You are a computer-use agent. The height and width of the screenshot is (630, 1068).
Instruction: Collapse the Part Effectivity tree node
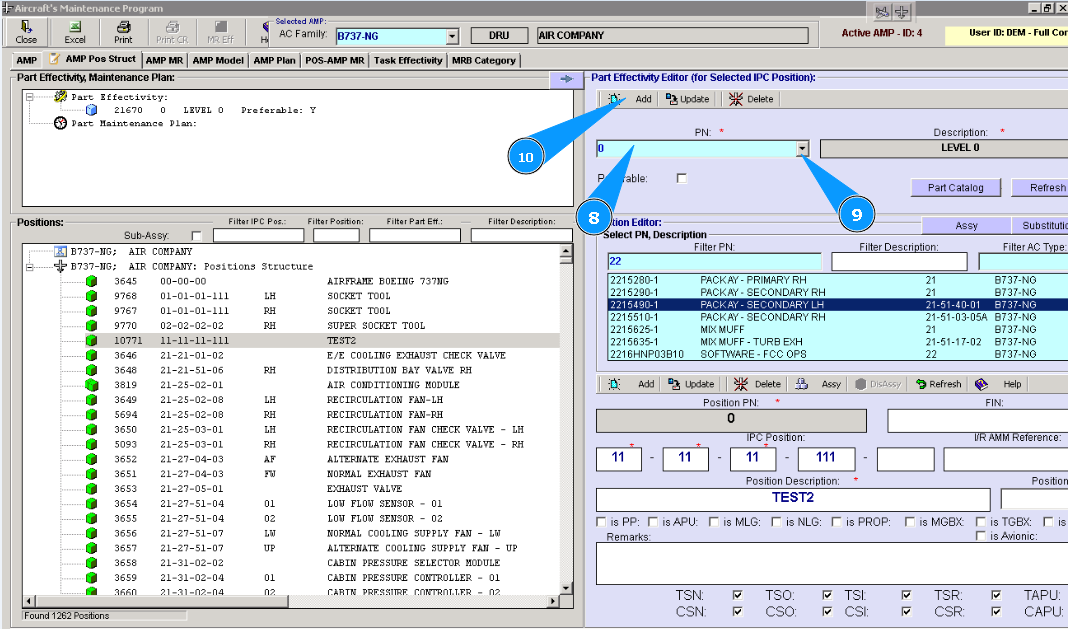pos(30,97)
